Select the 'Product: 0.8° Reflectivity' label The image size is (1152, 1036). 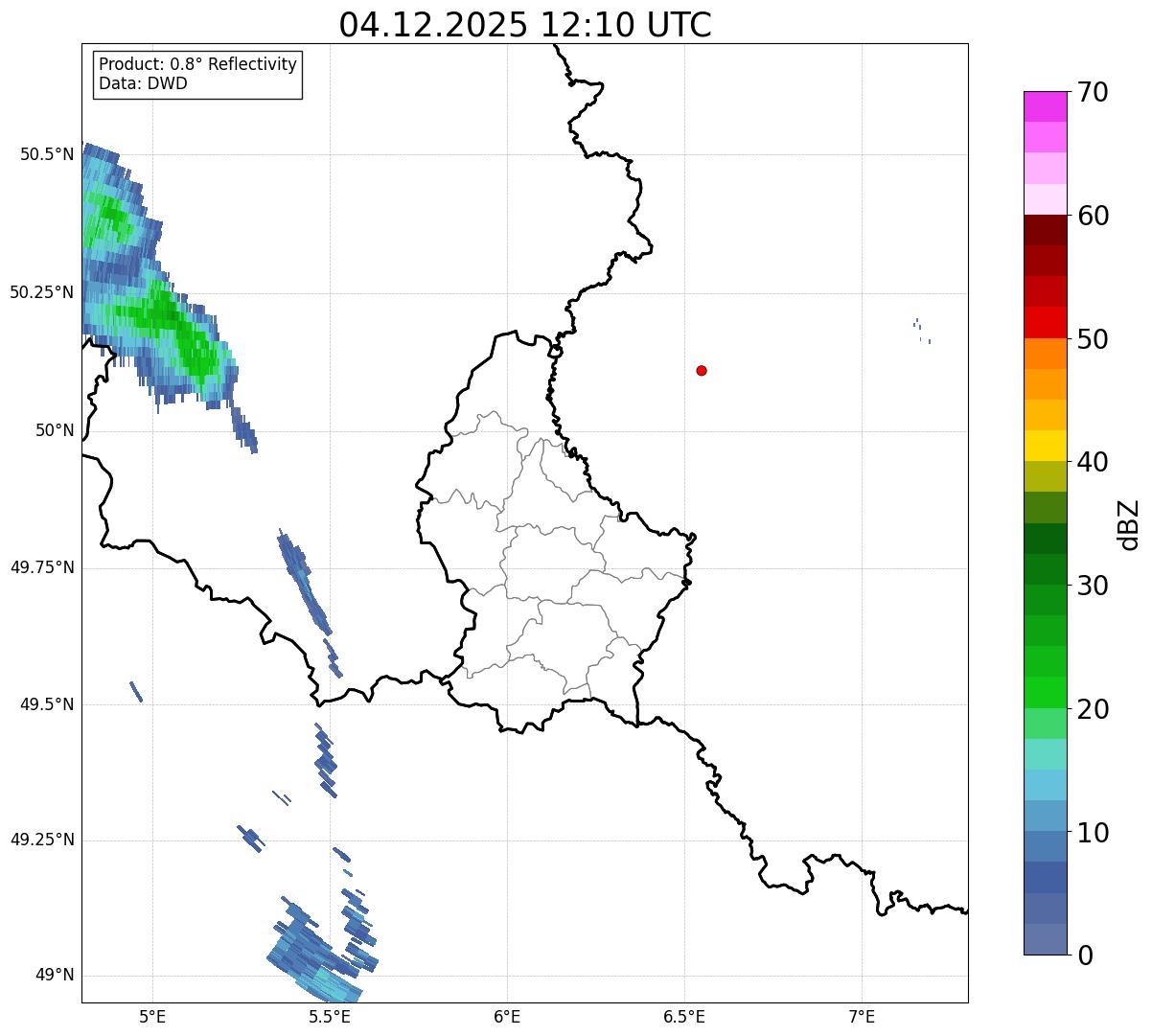[197, 64]
